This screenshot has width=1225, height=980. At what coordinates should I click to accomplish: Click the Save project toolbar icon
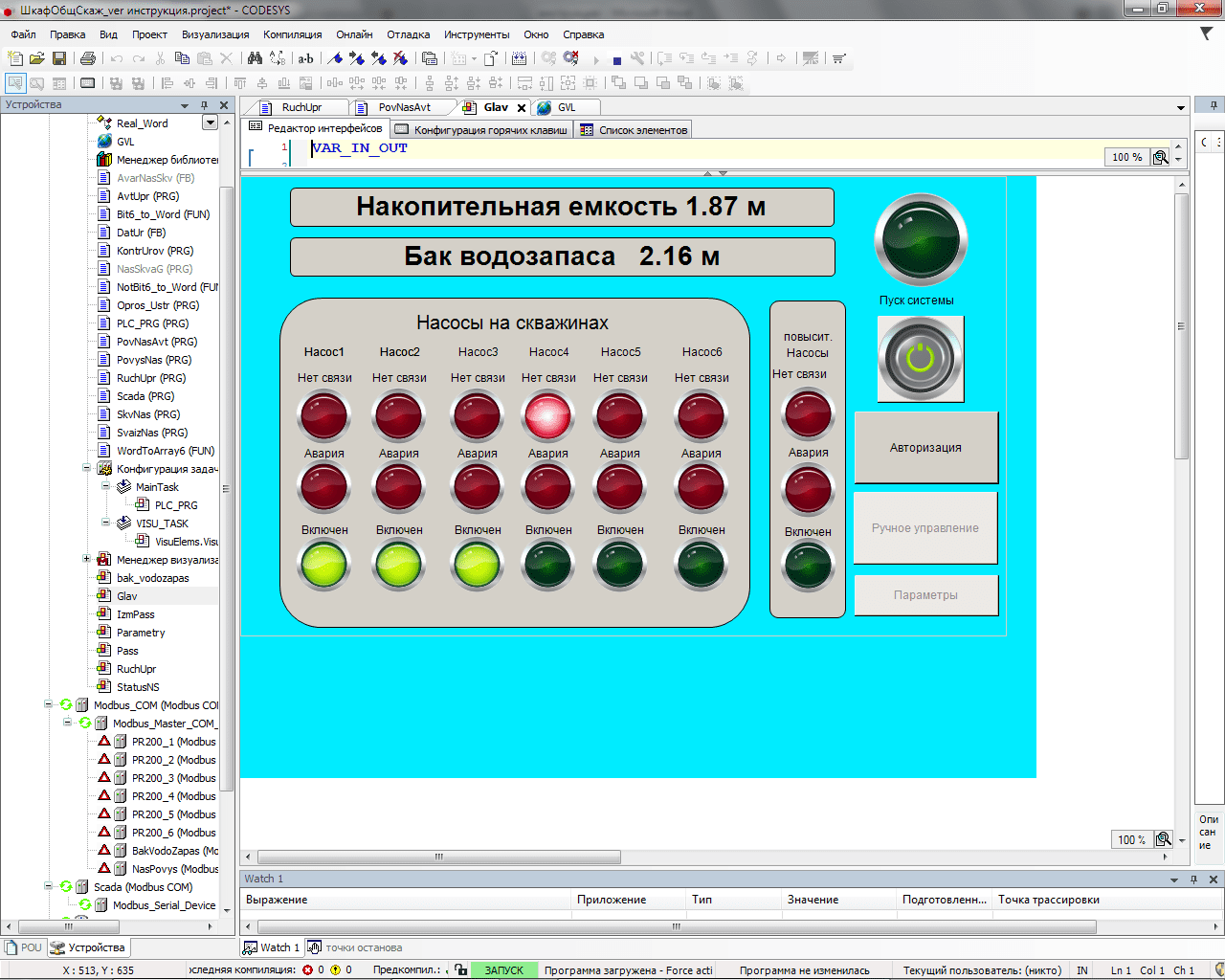coord(59,58)
